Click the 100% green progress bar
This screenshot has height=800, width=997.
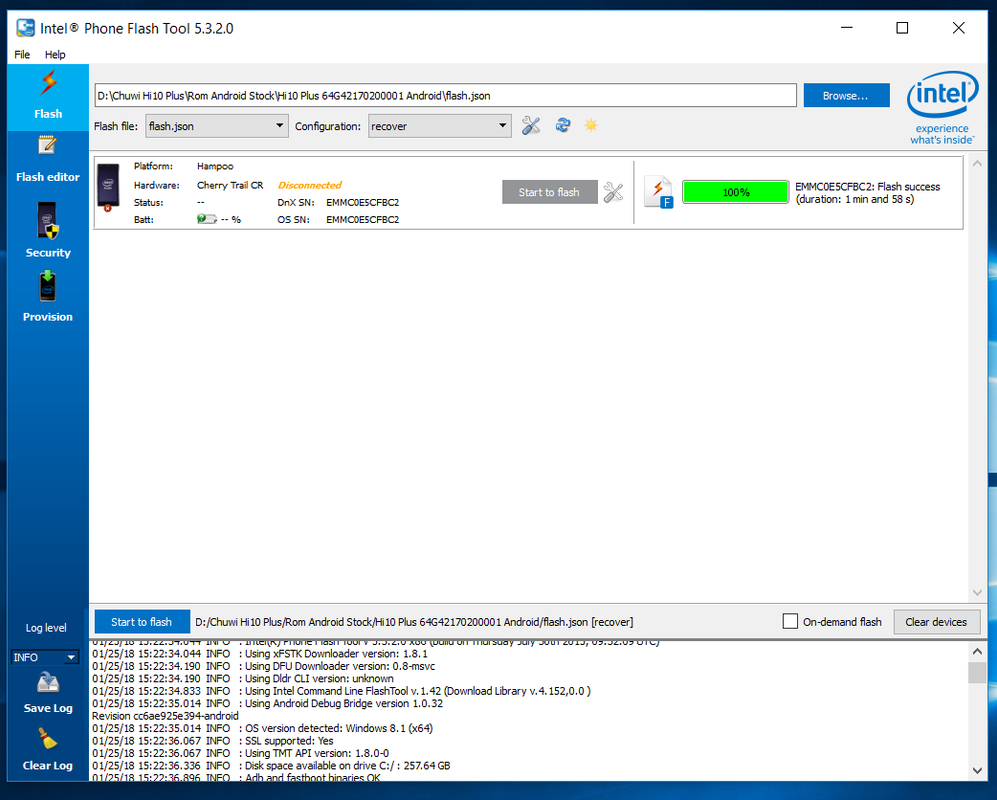click(736, 192)
